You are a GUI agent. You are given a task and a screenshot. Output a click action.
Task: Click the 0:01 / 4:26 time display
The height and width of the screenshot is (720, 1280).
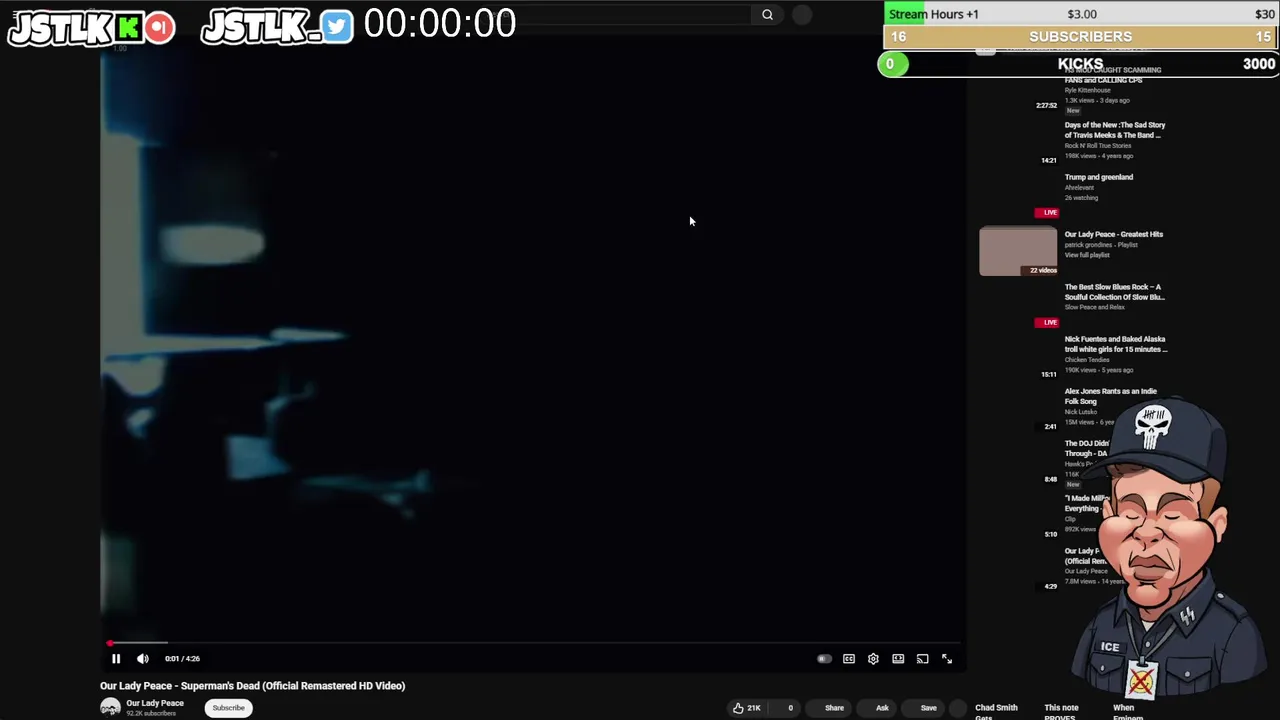[182, 659]
